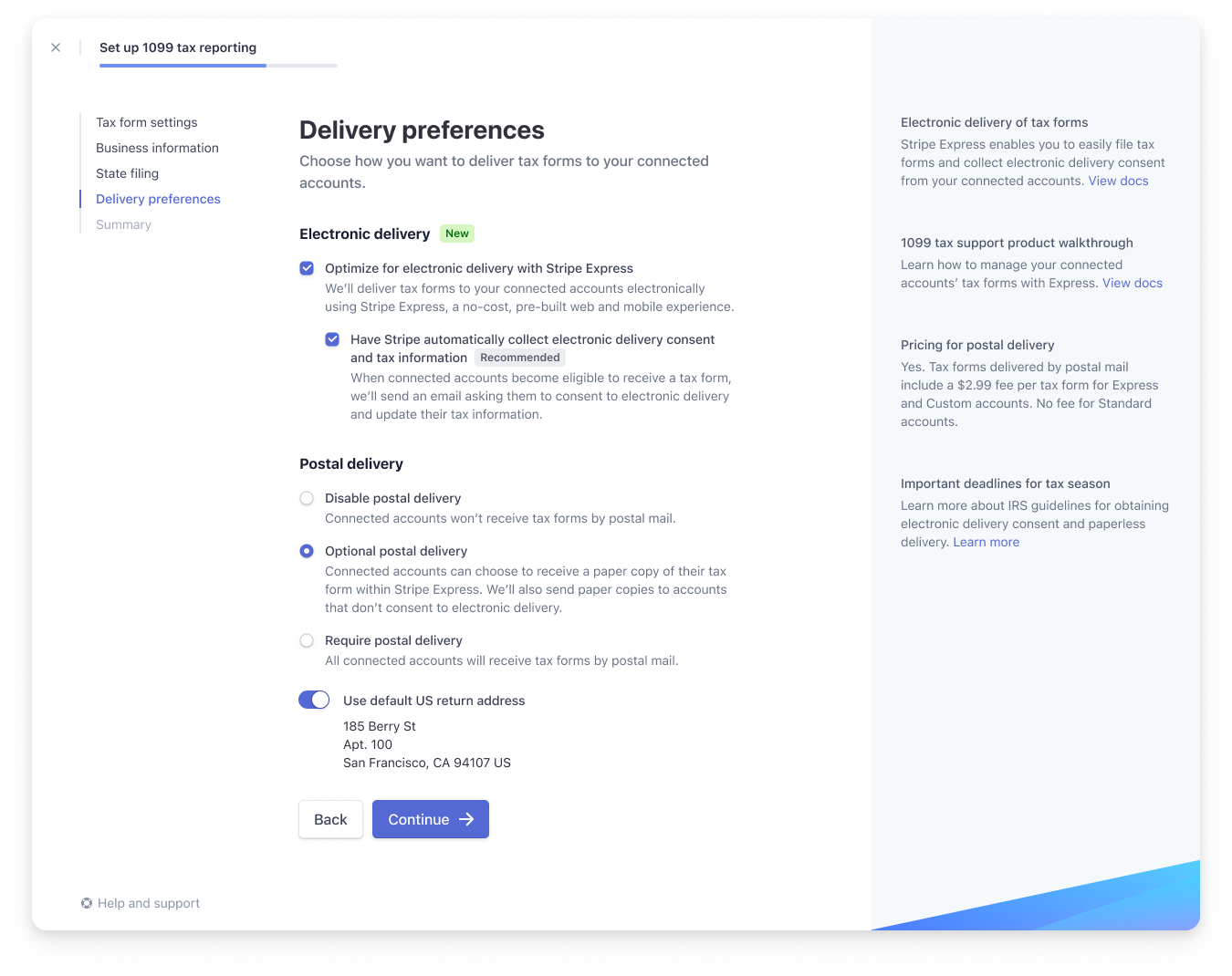Open View docs link for product walkthrough

point(1133,283)
